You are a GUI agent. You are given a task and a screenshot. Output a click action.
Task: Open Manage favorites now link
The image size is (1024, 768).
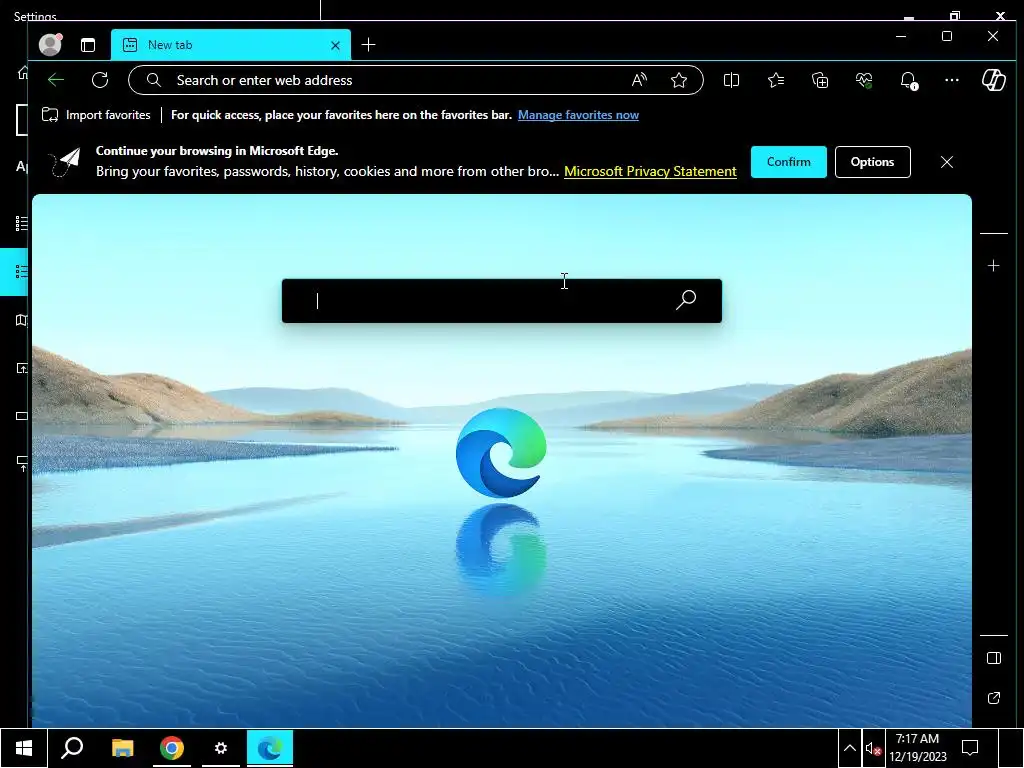point(578,115)
